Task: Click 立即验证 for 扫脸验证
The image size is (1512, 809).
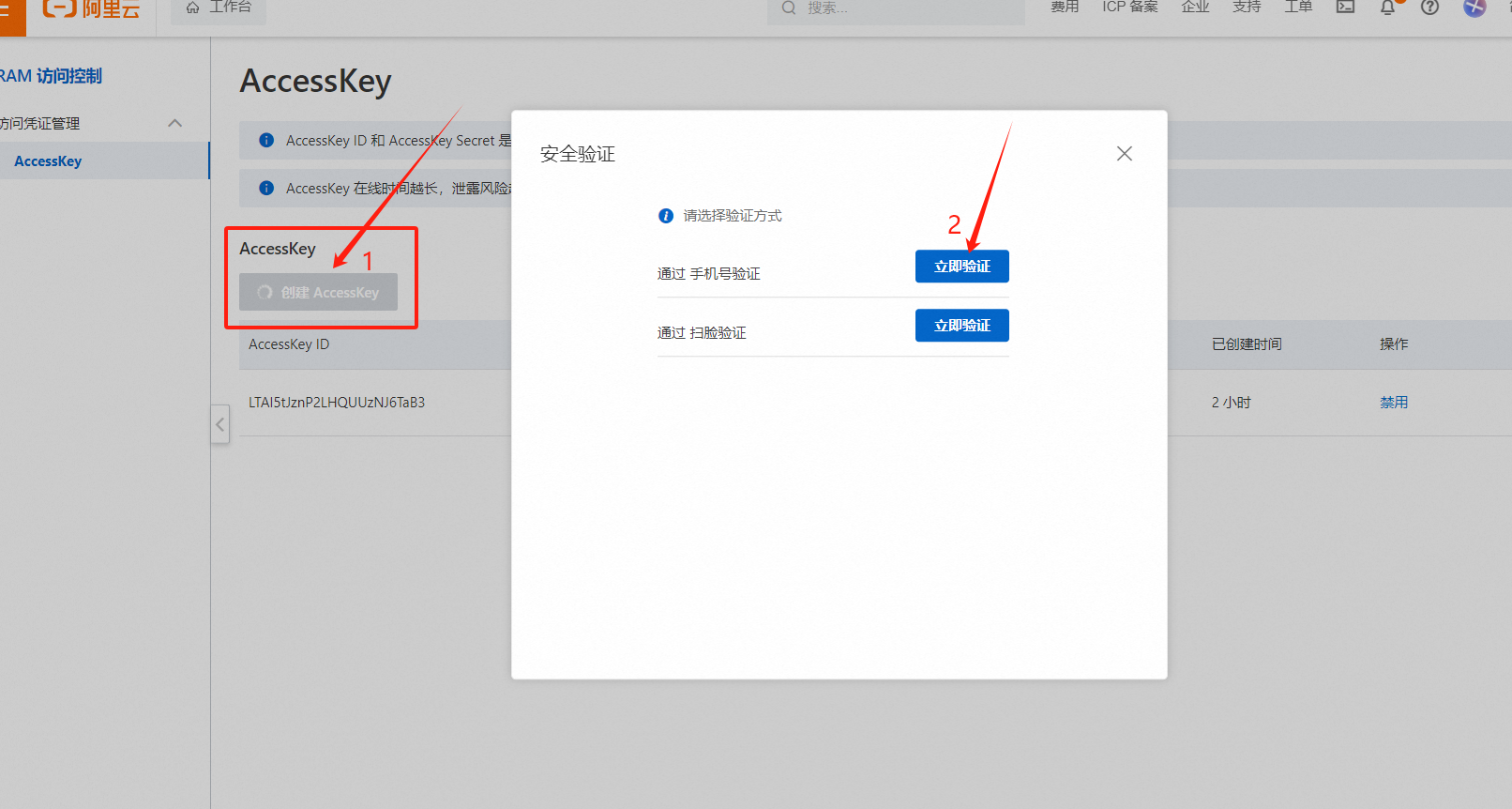Action: point(962,326)
